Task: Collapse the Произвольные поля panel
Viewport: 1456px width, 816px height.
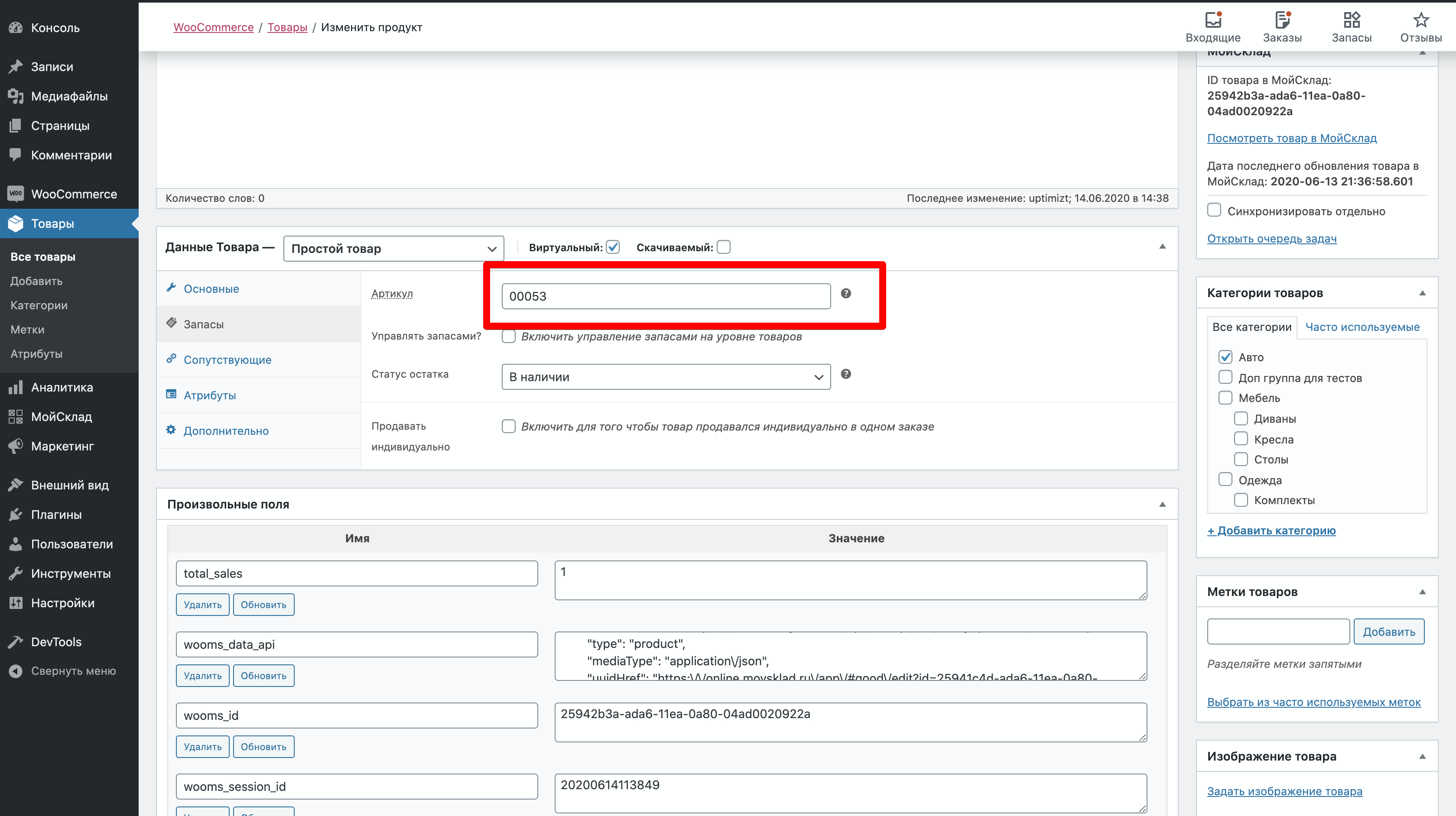Action: [x=1162, y=504]
